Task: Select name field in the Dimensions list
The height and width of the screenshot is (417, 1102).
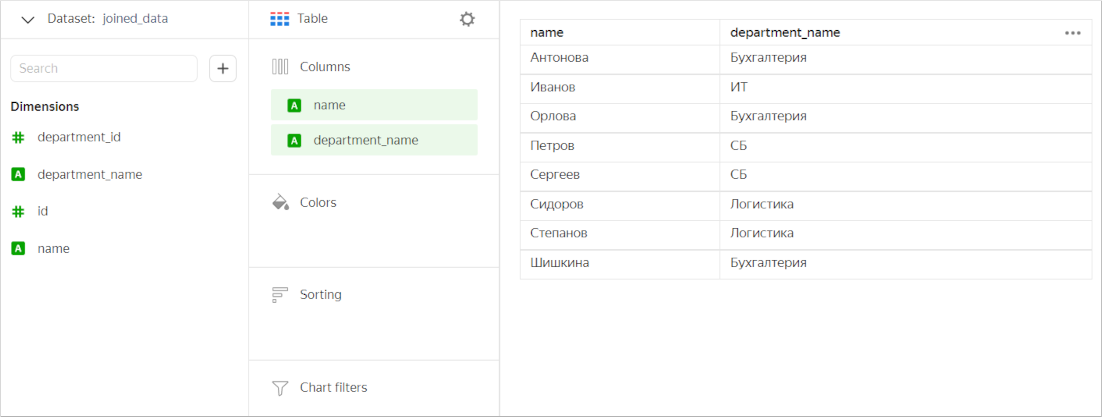Action: (x=53, y=248)
